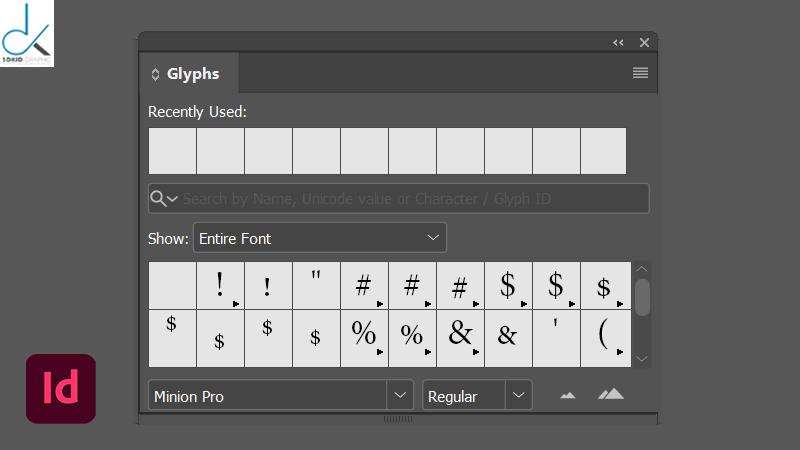Toggle the Glyphs panel expand/collapse arrows
The image size is (800, 450).
click(155, 74)
